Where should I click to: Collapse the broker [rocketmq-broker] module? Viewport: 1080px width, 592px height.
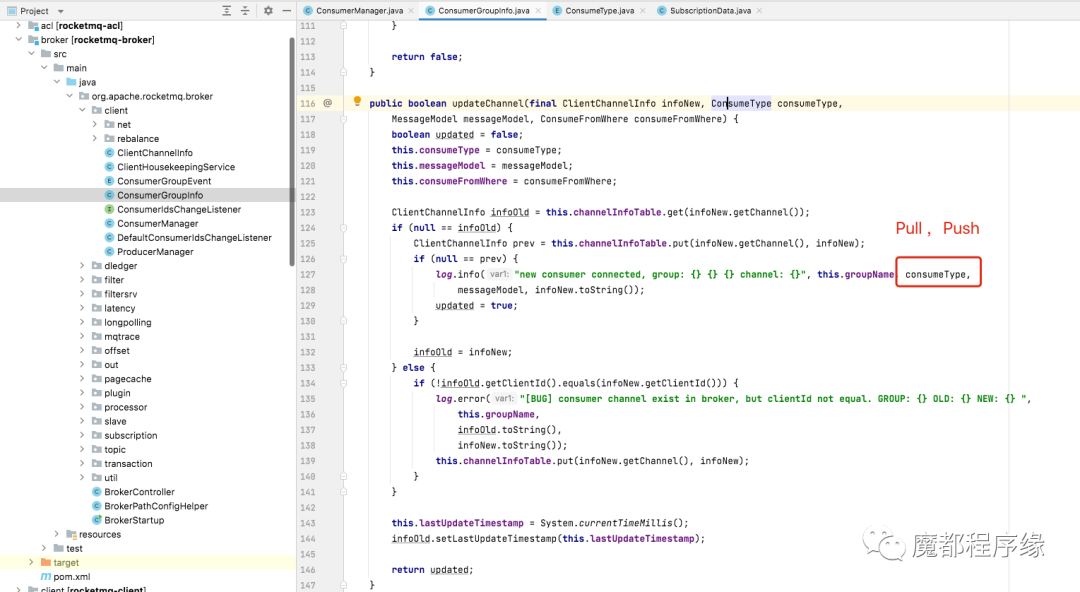coord(19,39)
